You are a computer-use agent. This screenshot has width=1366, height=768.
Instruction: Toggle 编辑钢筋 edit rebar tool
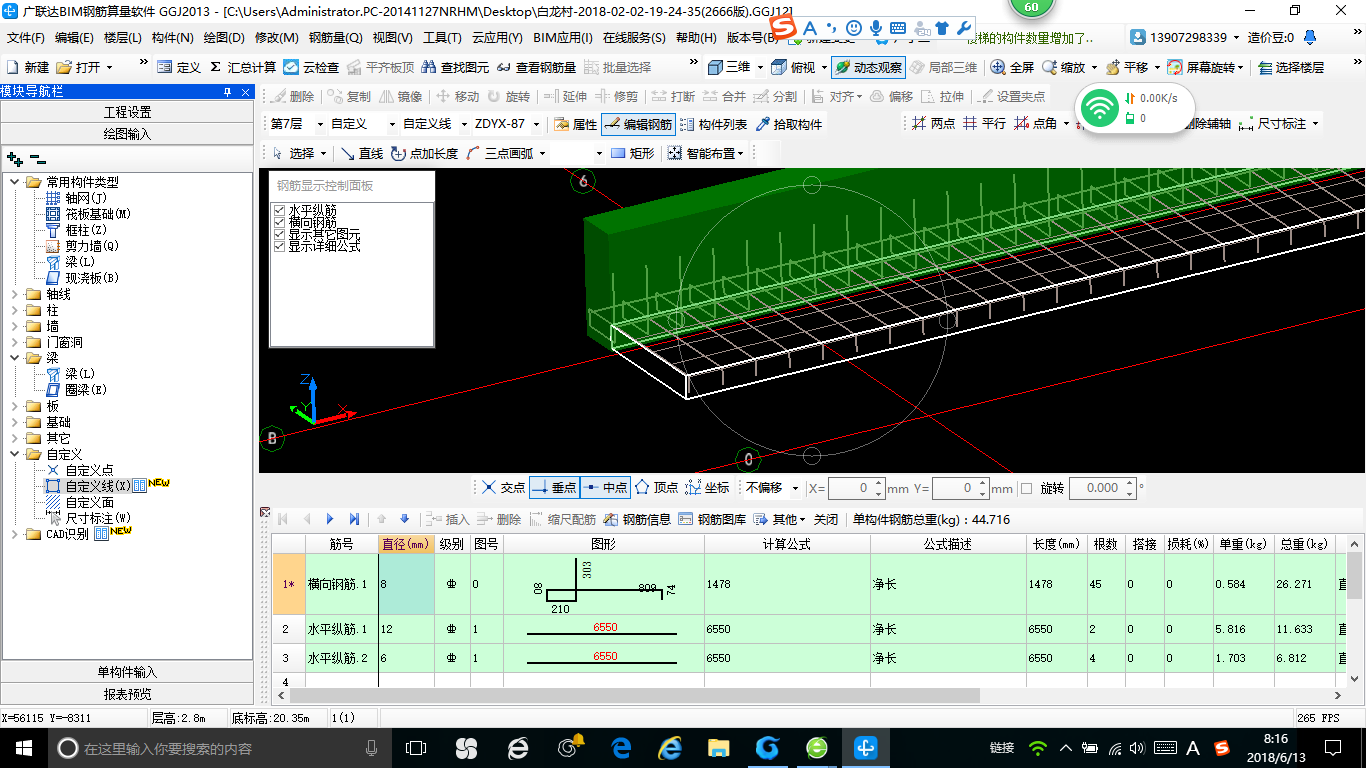[638, 124]
